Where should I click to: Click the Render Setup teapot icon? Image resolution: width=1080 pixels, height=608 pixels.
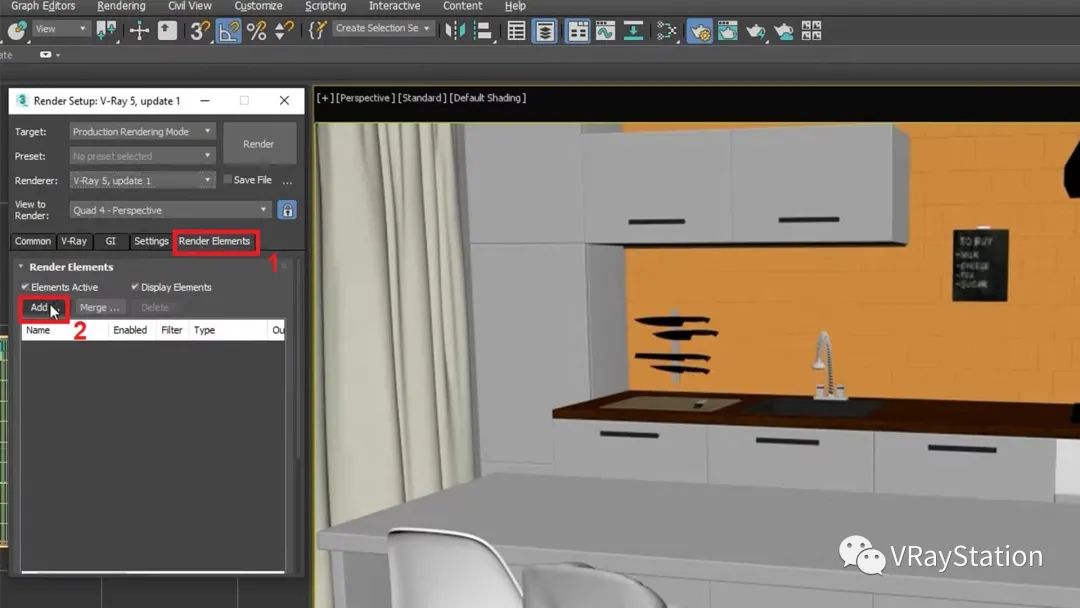(699, 30)
